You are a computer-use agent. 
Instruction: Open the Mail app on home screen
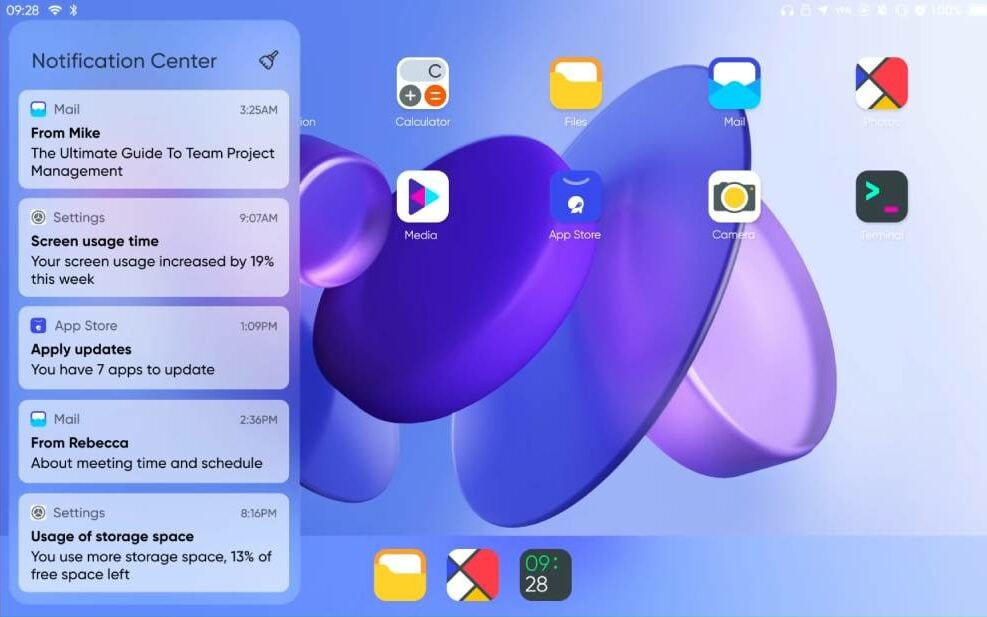pos(734,84)
